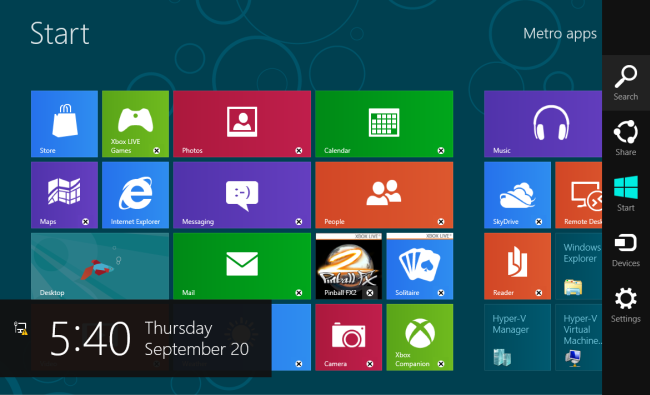Click the Start charm

[626, 194]
